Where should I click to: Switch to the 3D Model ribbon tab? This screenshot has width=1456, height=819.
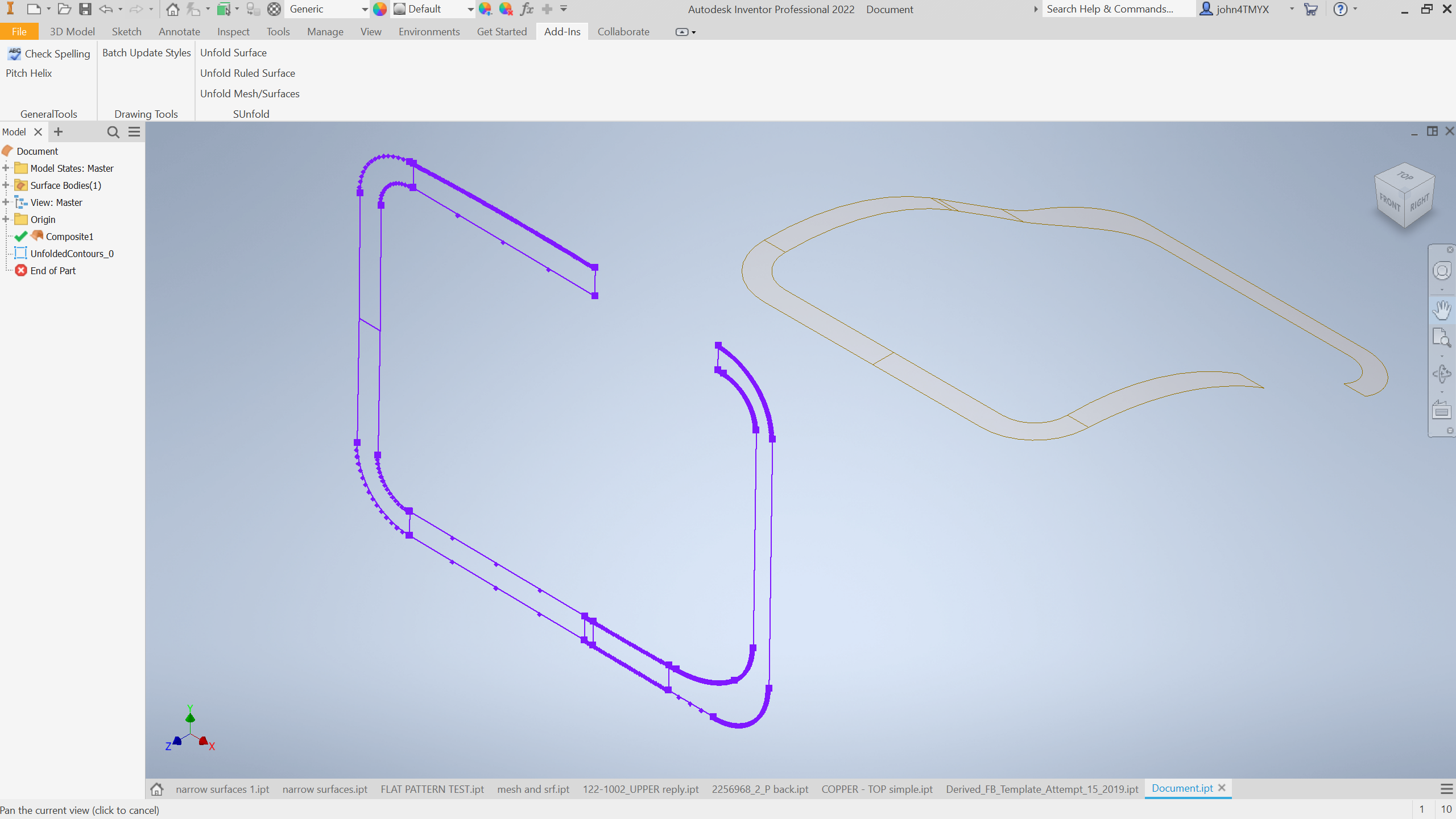pos(72,32)
